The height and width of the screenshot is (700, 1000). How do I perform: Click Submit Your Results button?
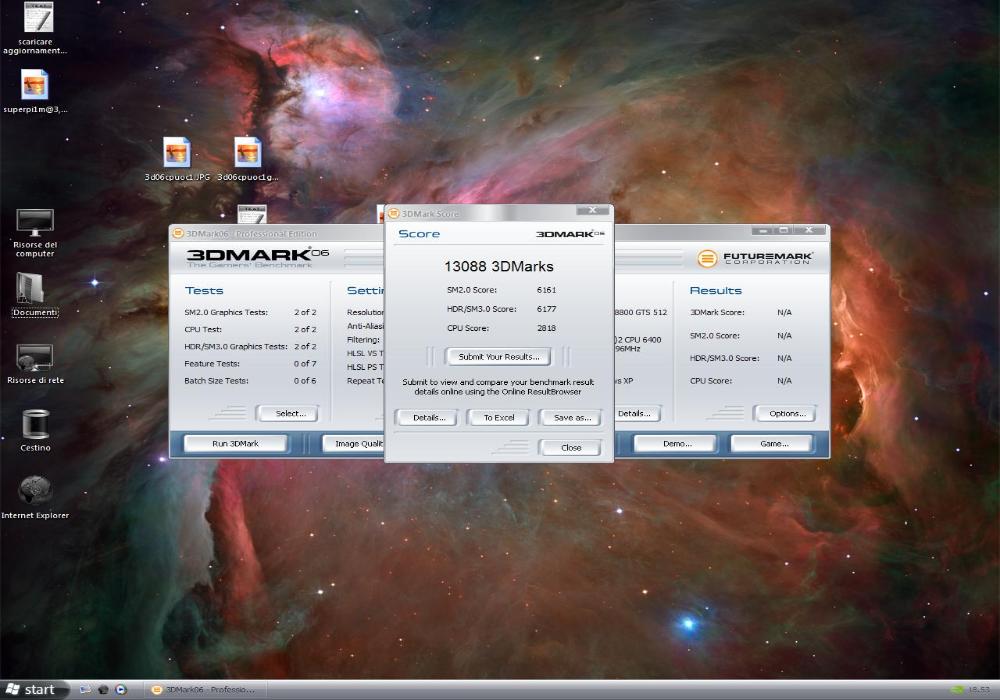tap(499, 357)
